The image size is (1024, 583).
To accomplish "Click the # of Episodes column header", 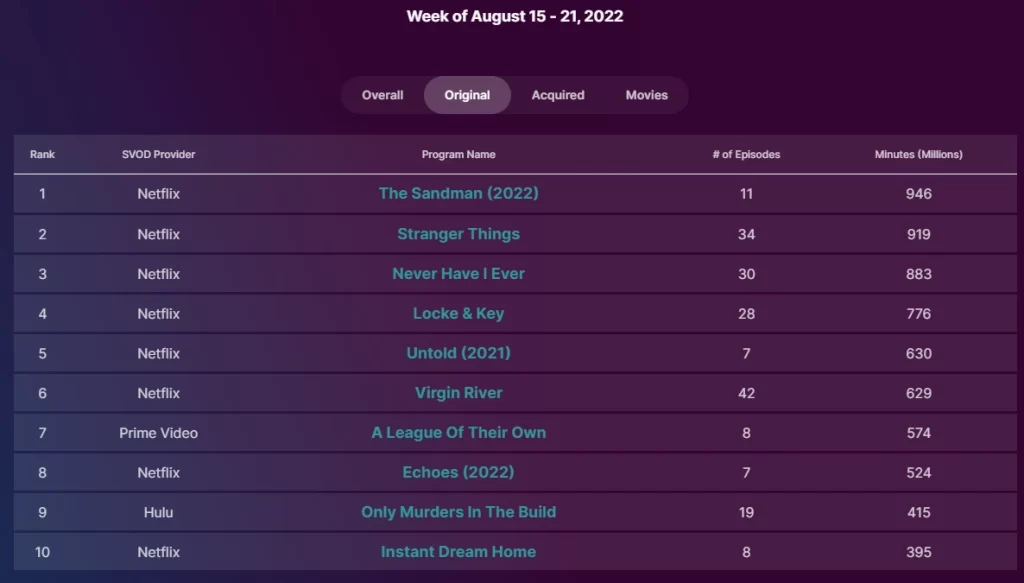I will tap(746, 155).
